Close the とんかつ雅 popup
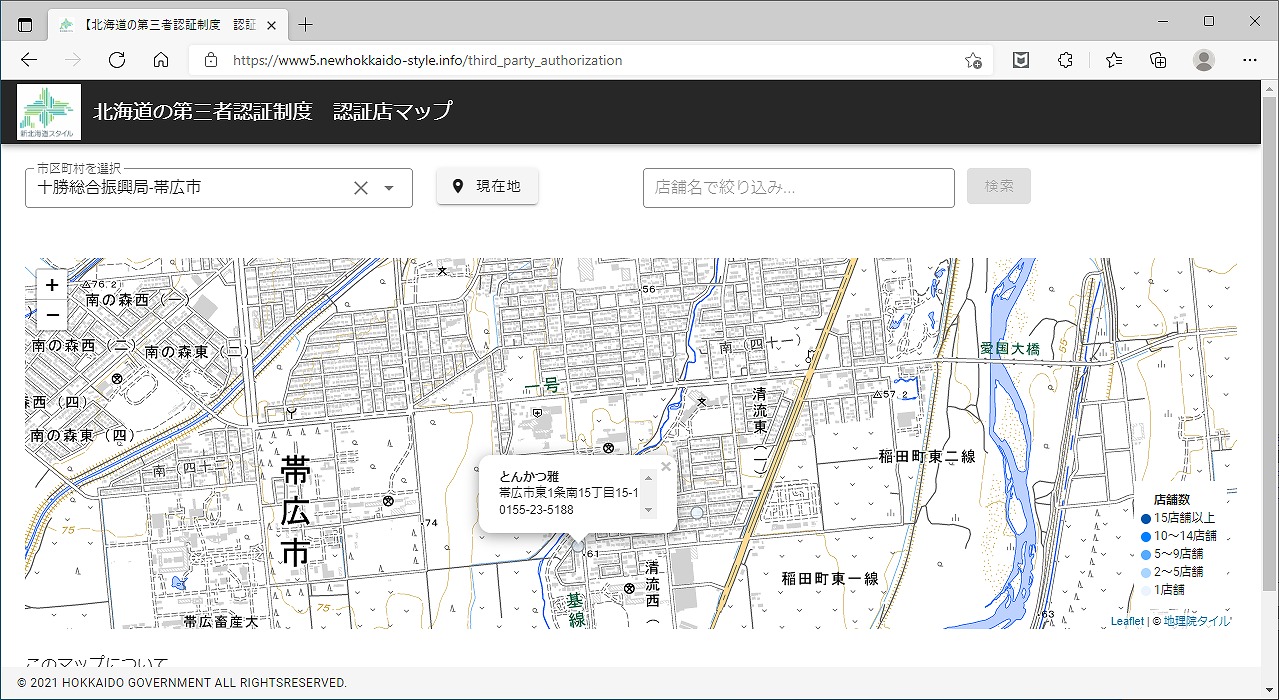1279x700 pixels. (x=666, y=466)
